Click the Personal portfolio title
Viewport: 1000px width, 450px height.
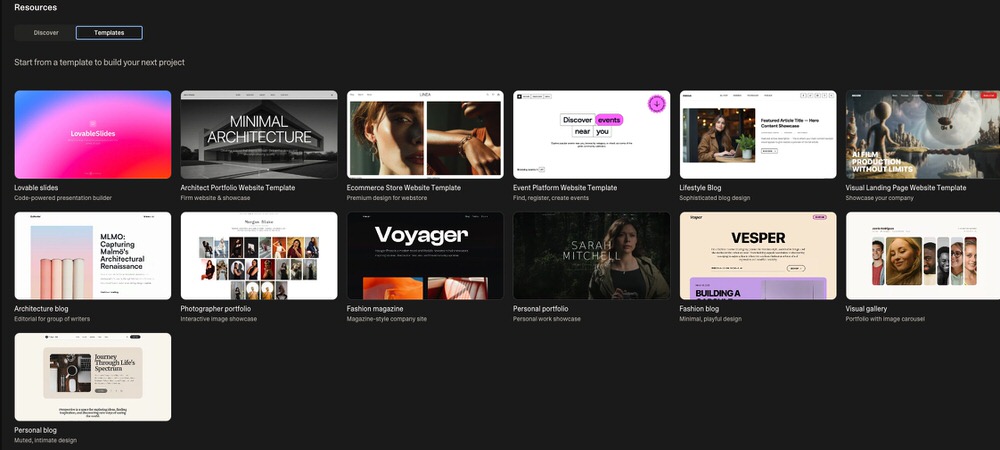[540, 309]
